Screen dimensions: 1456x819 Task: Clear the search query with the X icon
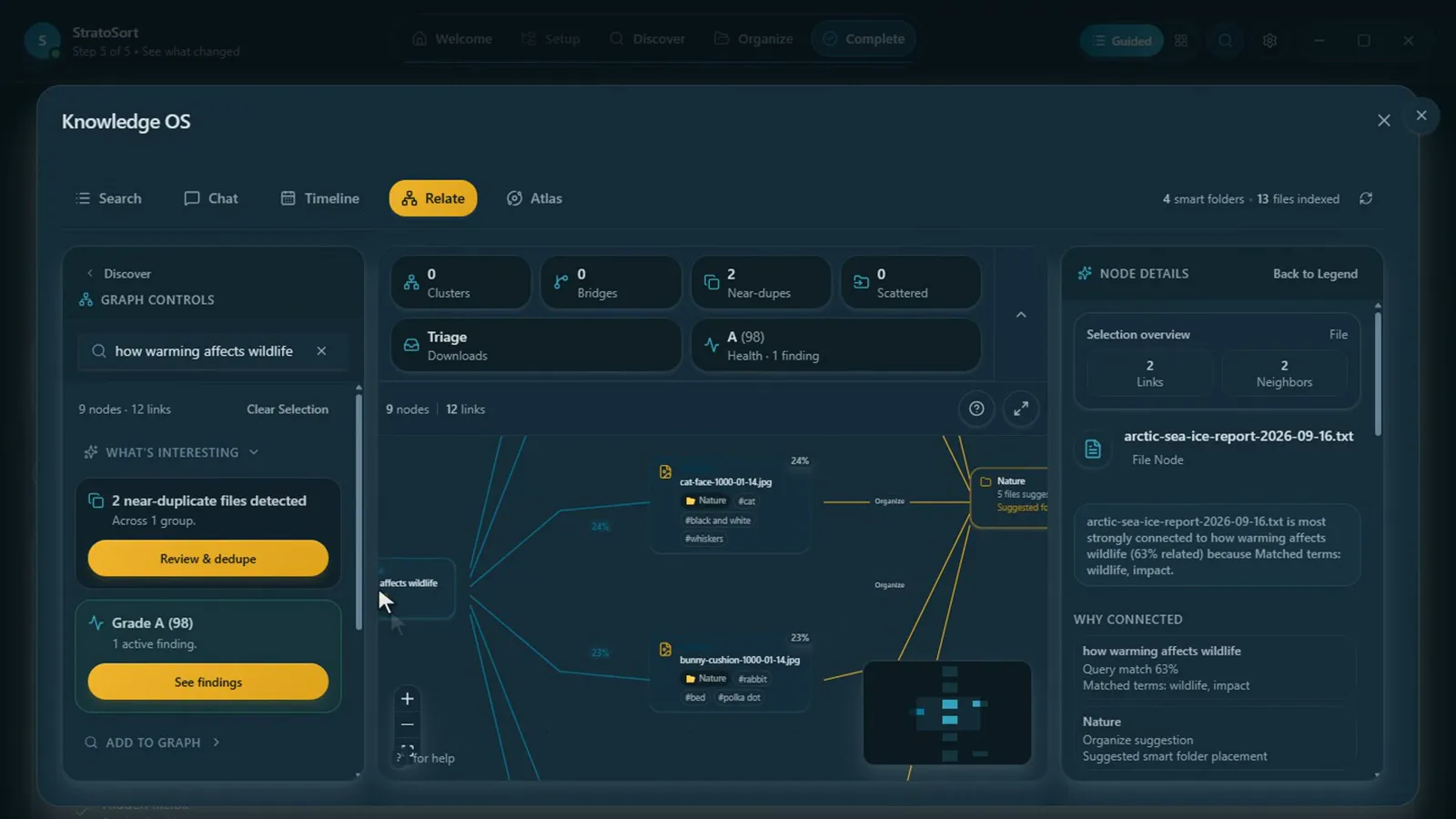(321, 351)
